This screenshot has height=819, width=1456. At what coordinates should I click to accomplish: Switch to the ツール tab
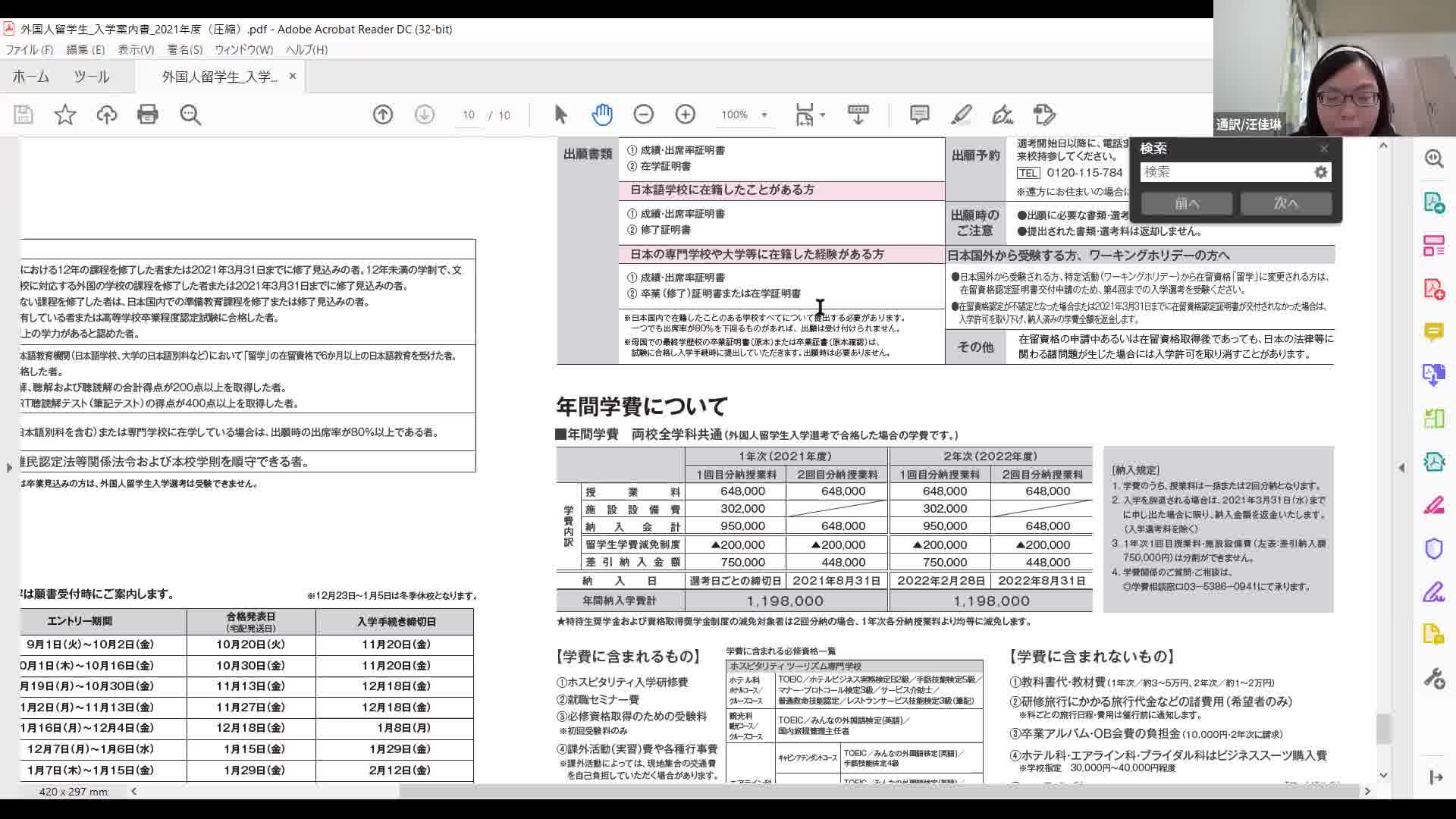[92, 77]
